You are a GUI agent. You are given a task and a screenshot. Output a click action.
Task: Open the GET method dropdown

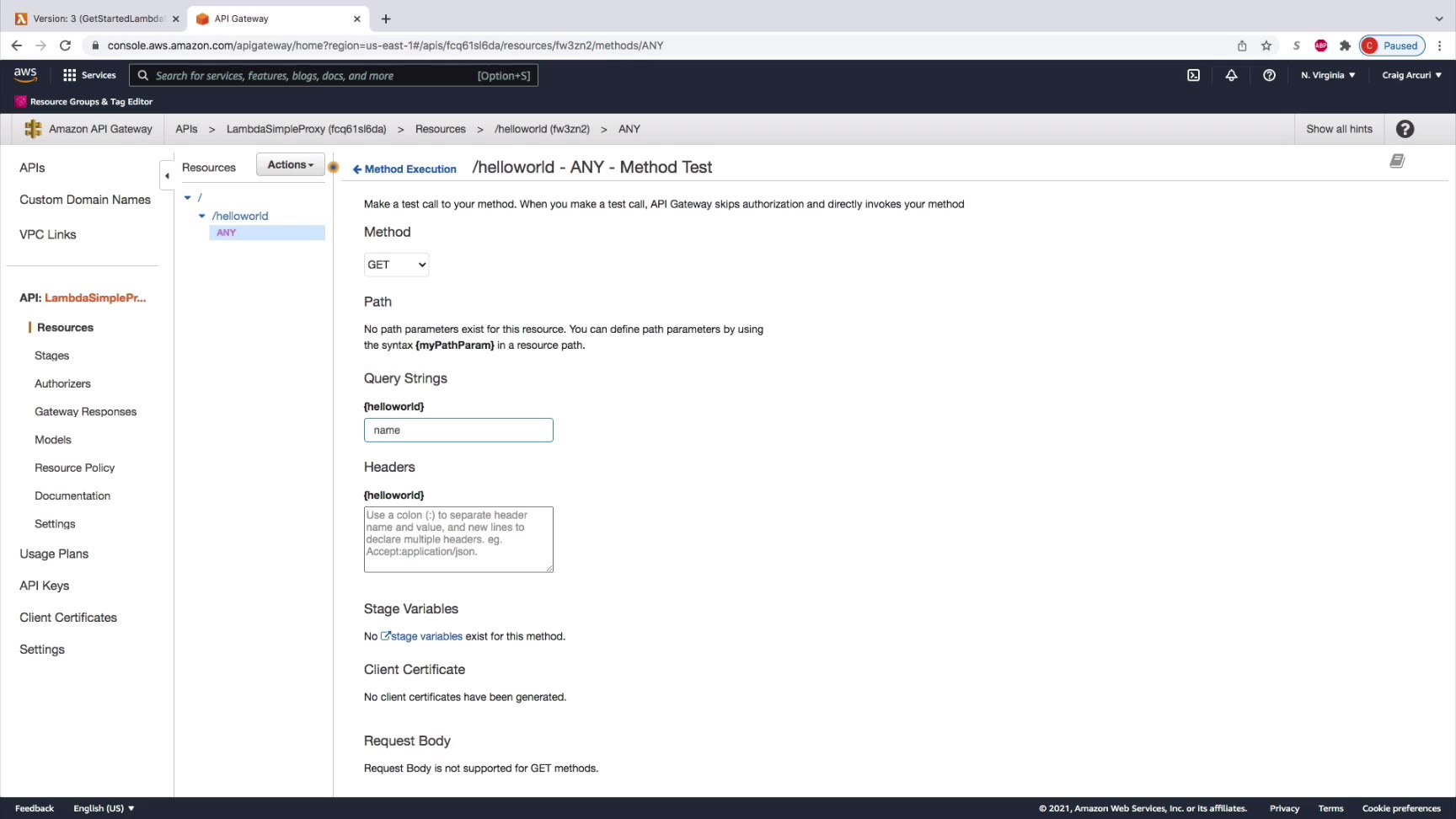pos(396,265)
